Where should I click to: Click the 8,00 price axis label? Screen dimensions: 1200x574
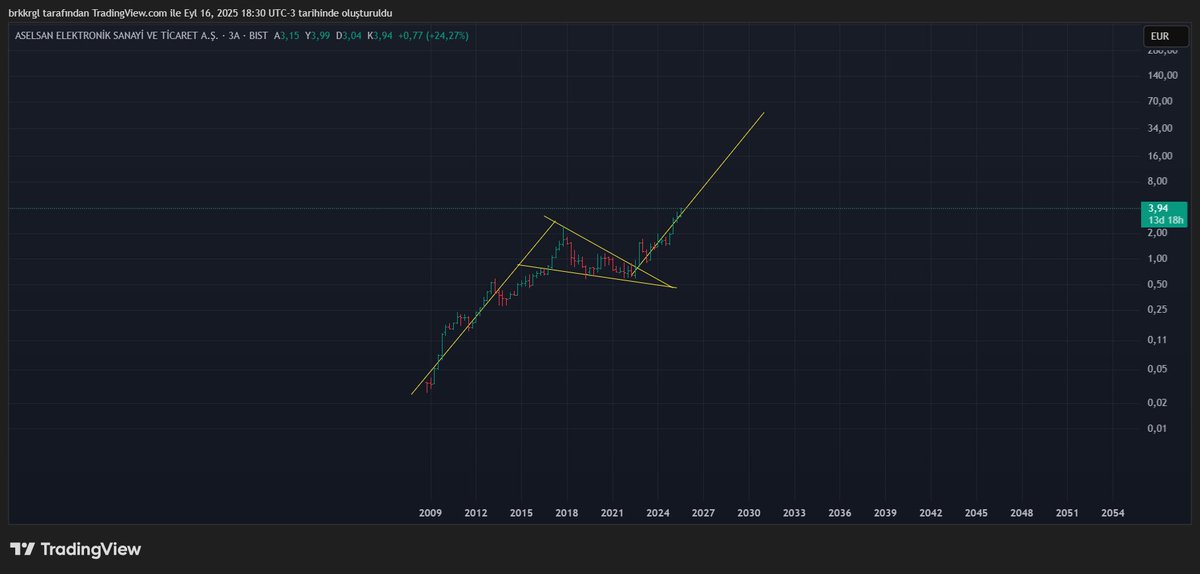tap(1160, 182)
